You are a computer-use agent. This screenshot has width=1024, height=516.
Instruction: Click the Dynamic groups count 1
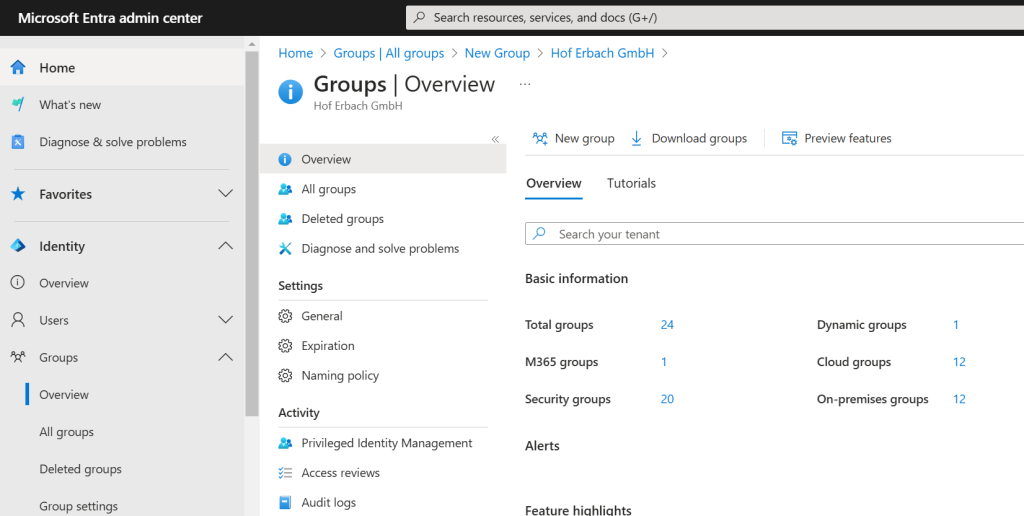pyautogui.click(x=955, y=325)
